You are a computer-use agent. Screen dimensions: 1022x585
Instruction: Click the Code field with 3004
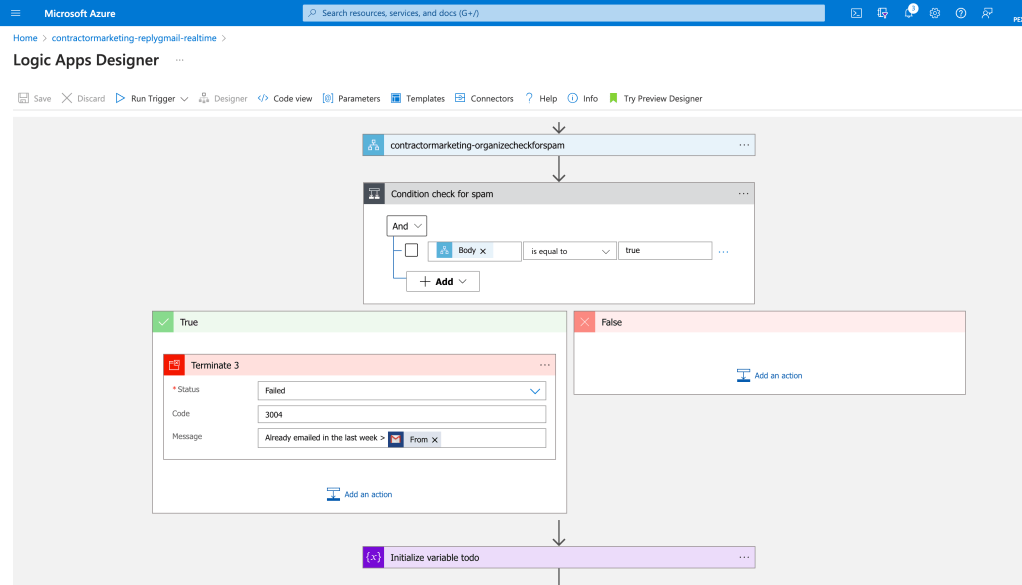click(402, 414)
